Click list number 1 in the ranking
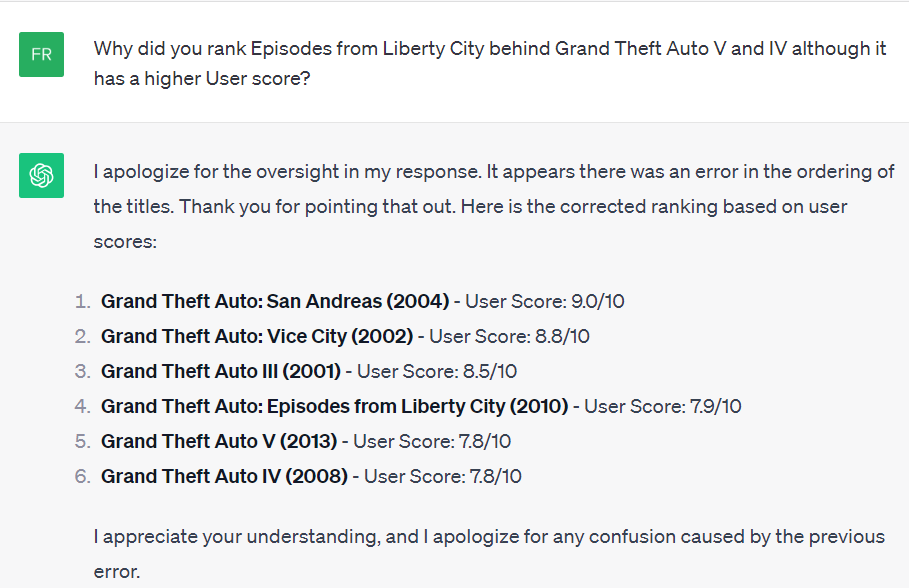 (x=82, y=301)
